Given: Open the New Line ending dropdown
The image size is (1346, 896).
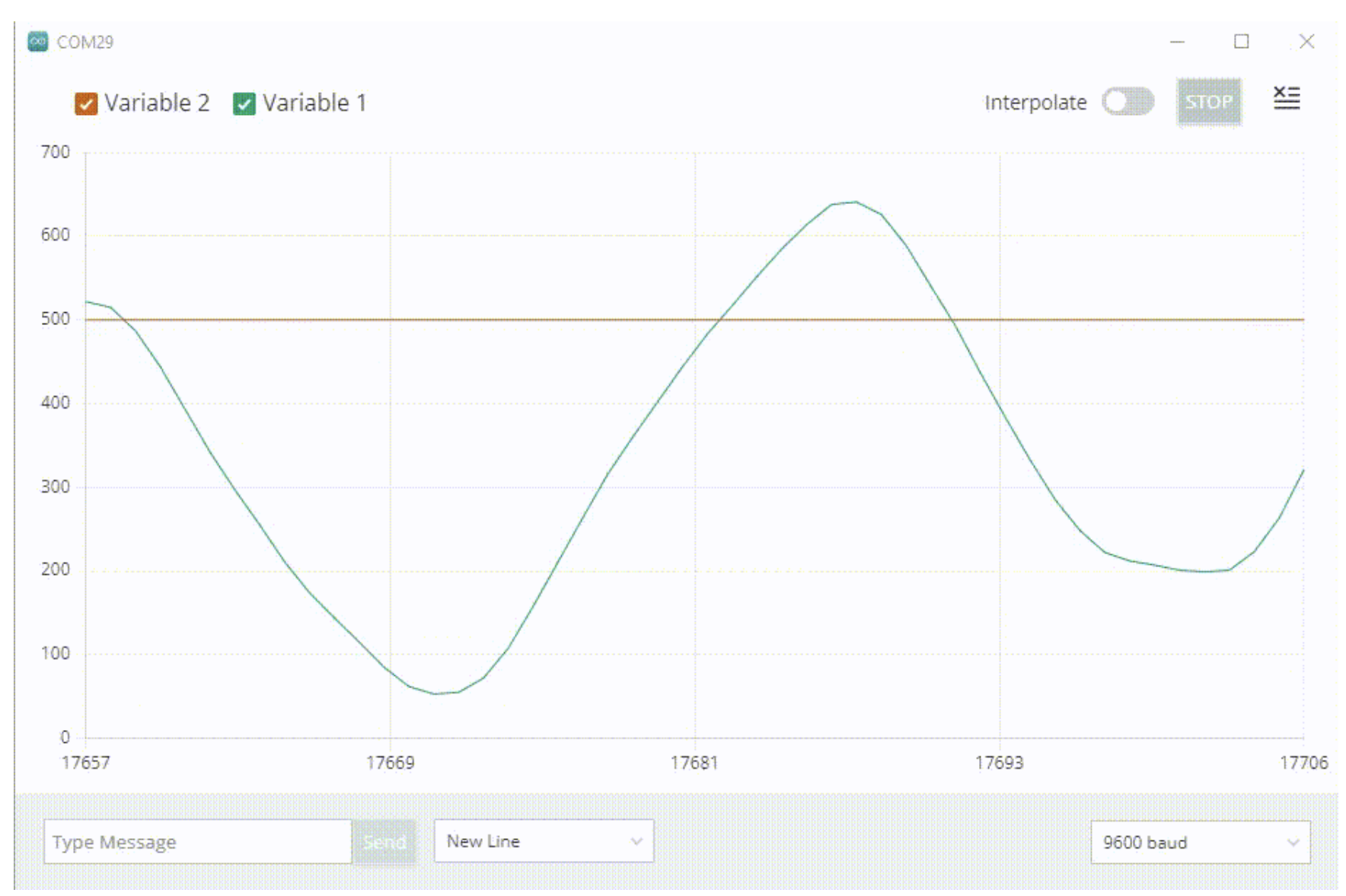Looking at the screenshot, I should pos(544,840).
